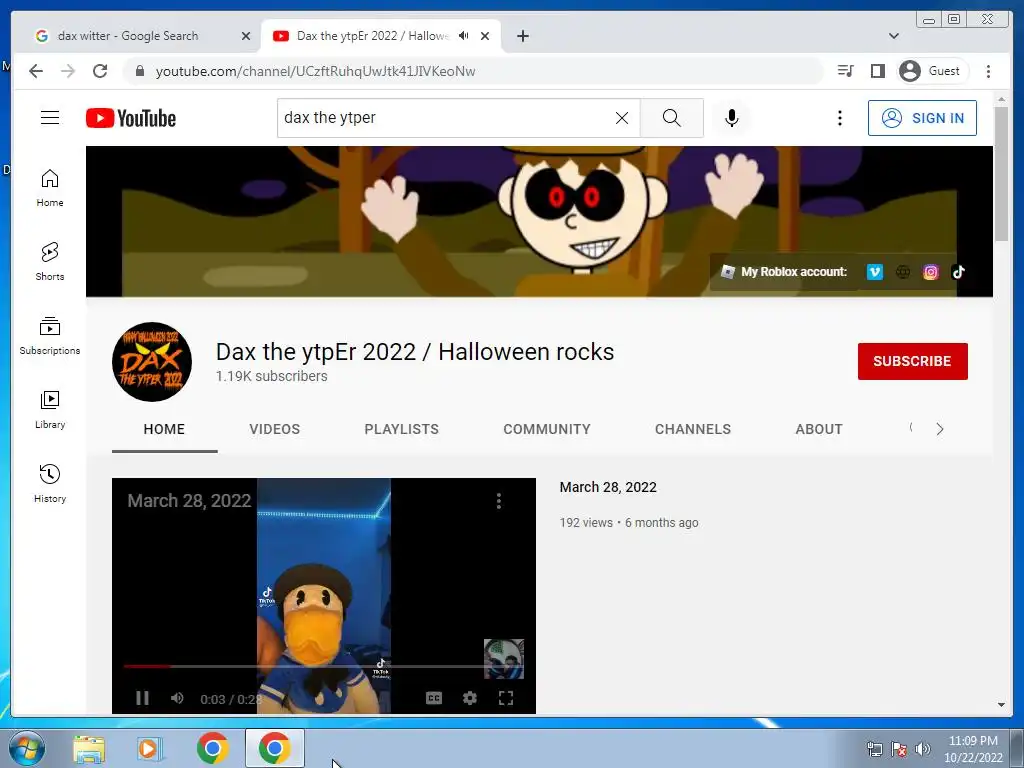The image size is (1024, 768).
Task: Click the video title overlay March 28, 2022
Action: pos(189,501)
